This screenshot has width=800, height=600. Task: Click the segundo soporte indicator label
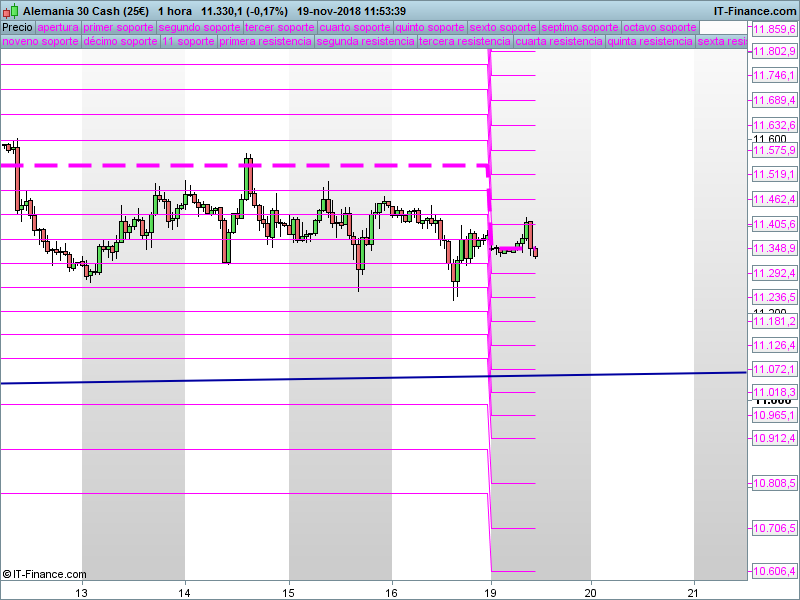point(199,27)
